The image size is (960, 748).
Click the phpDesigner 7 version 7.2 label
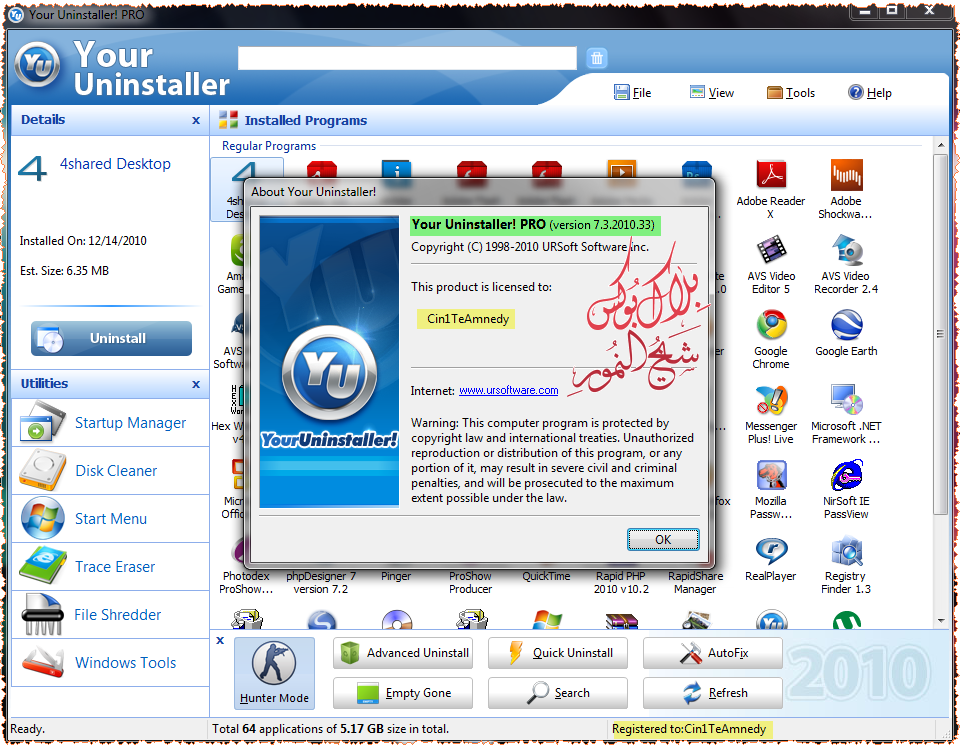coord(321,583)
